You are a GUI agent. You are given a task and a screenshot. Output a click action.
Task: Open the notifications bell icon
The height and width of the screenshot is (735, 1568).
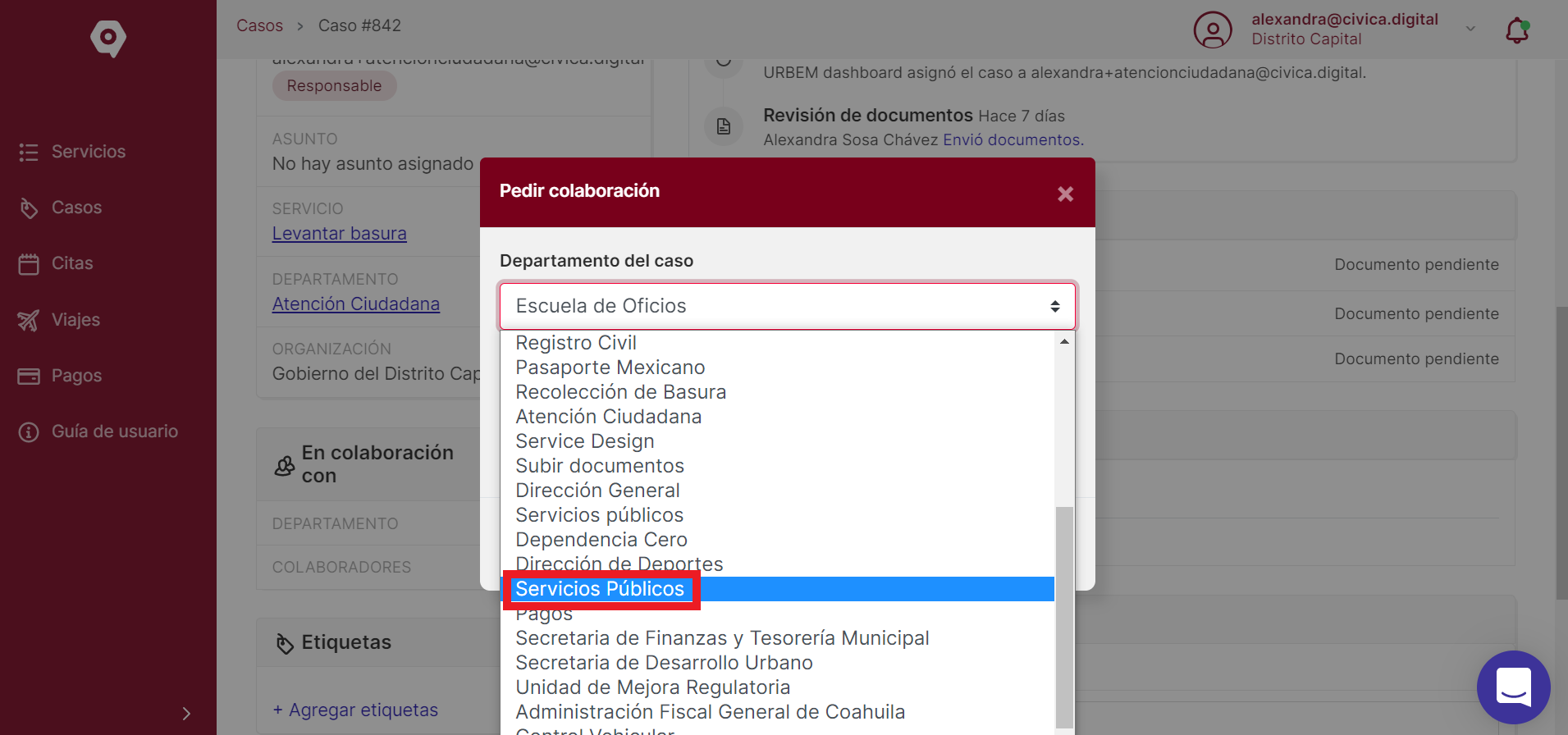pos(1517,30)
